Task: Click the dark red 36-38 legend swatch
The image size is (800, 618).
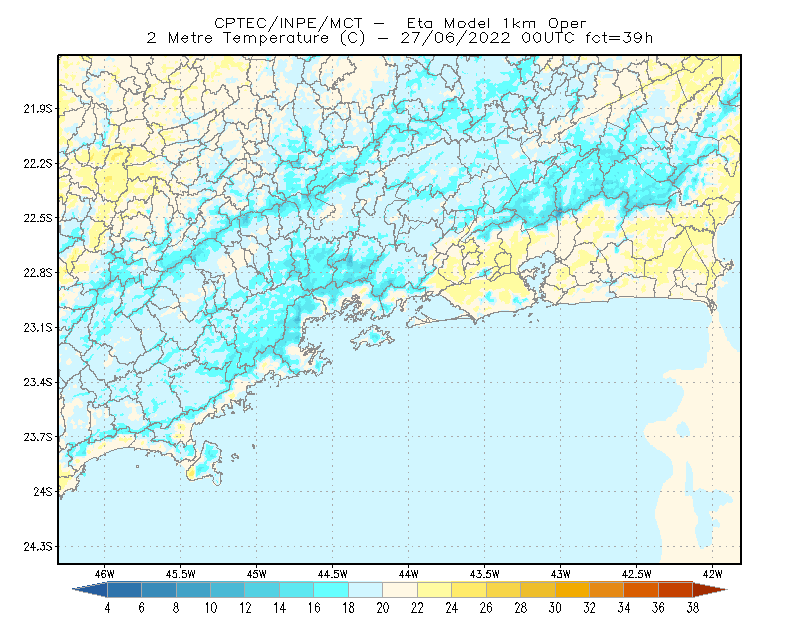Action: [675, 590]
